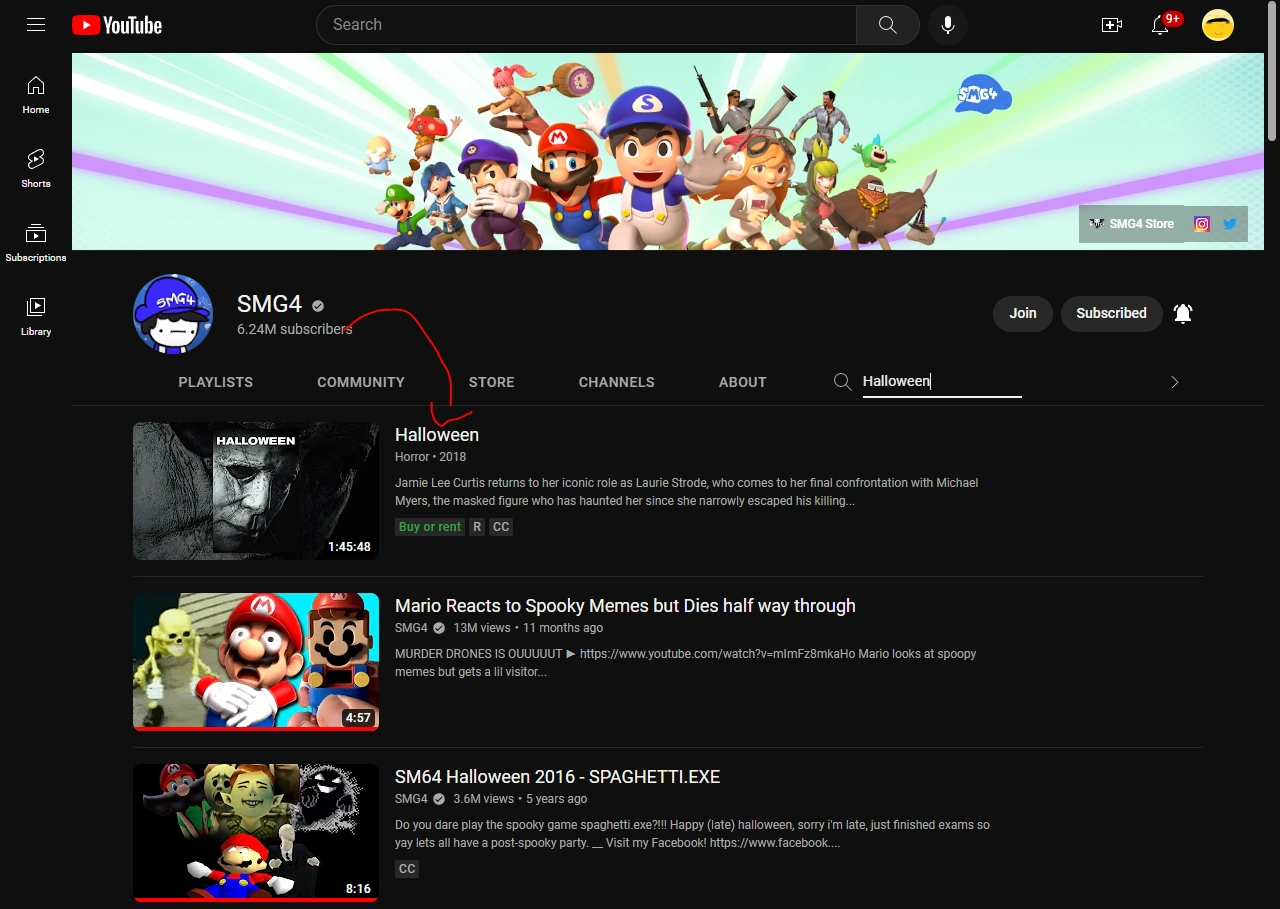Click the search magnifier button

pos(887,25)
